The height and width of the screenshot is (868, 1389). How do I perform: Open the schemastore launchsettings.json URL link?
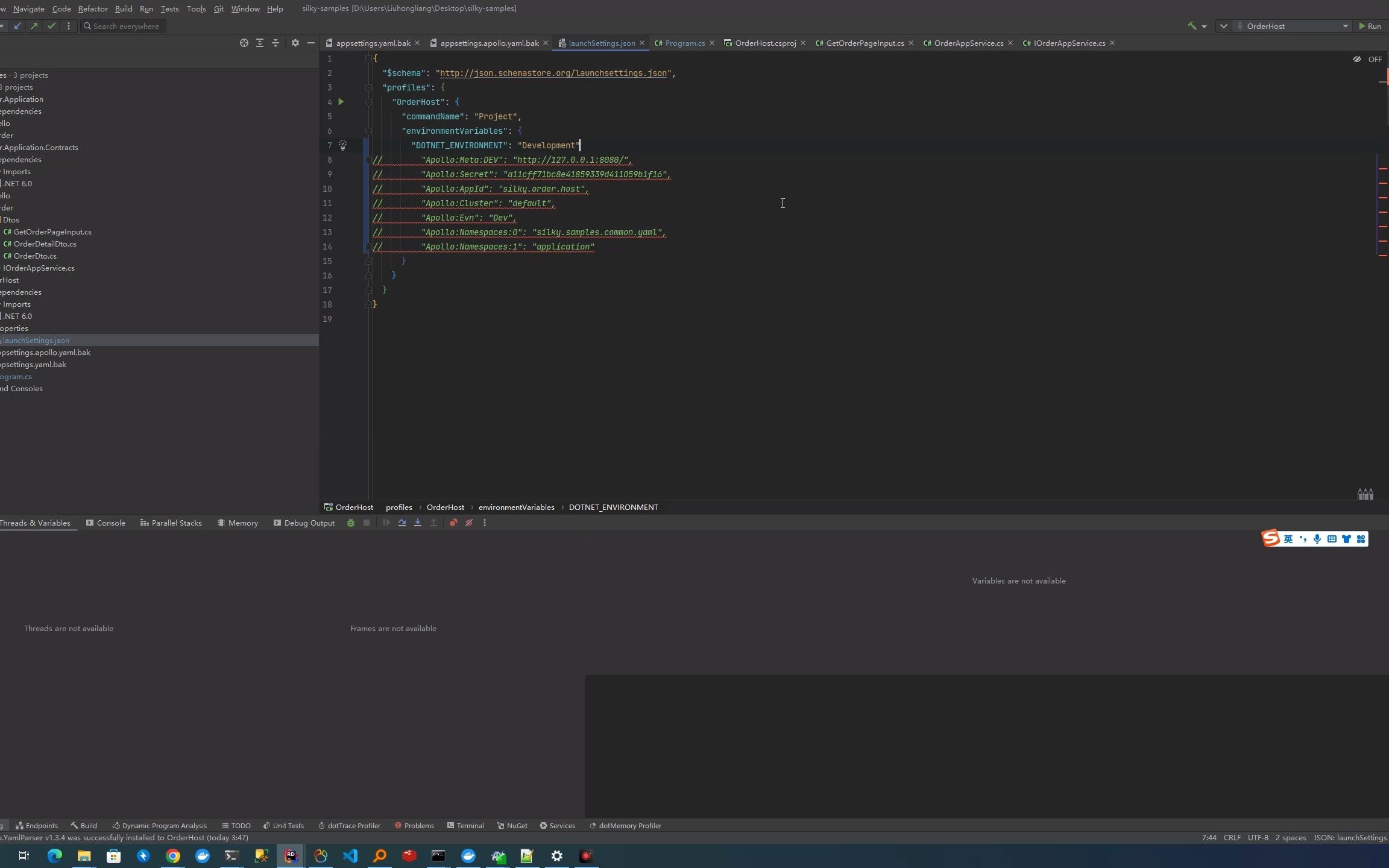pos(553,73)
